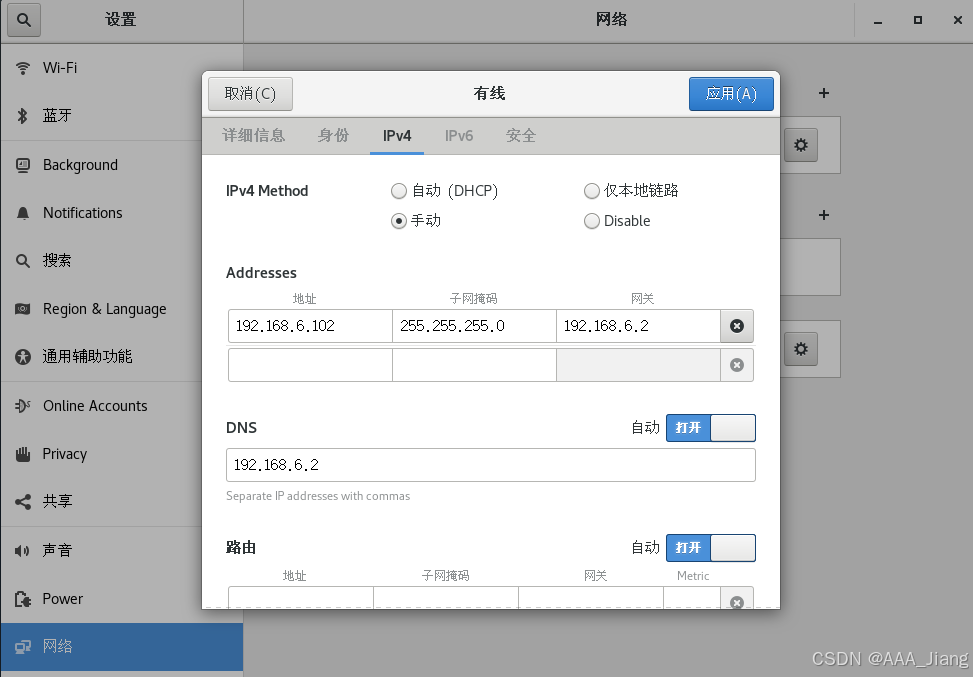
Task: Open lower gear settings in network window
Action: 800,349
